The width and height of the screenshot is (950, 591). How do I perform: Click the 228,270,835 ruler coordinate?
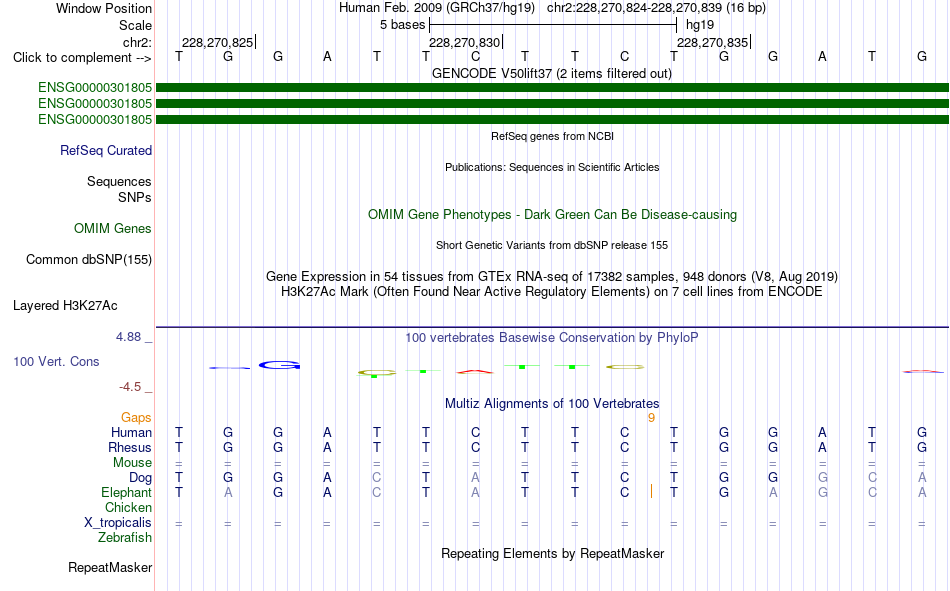[x=712, y=42]
